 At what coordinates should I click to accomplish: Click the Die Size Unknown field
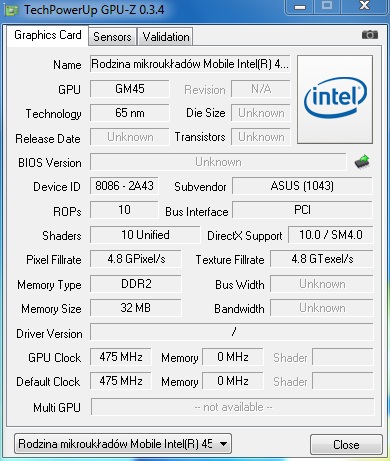pyautogui.click(x=261, y=113)
